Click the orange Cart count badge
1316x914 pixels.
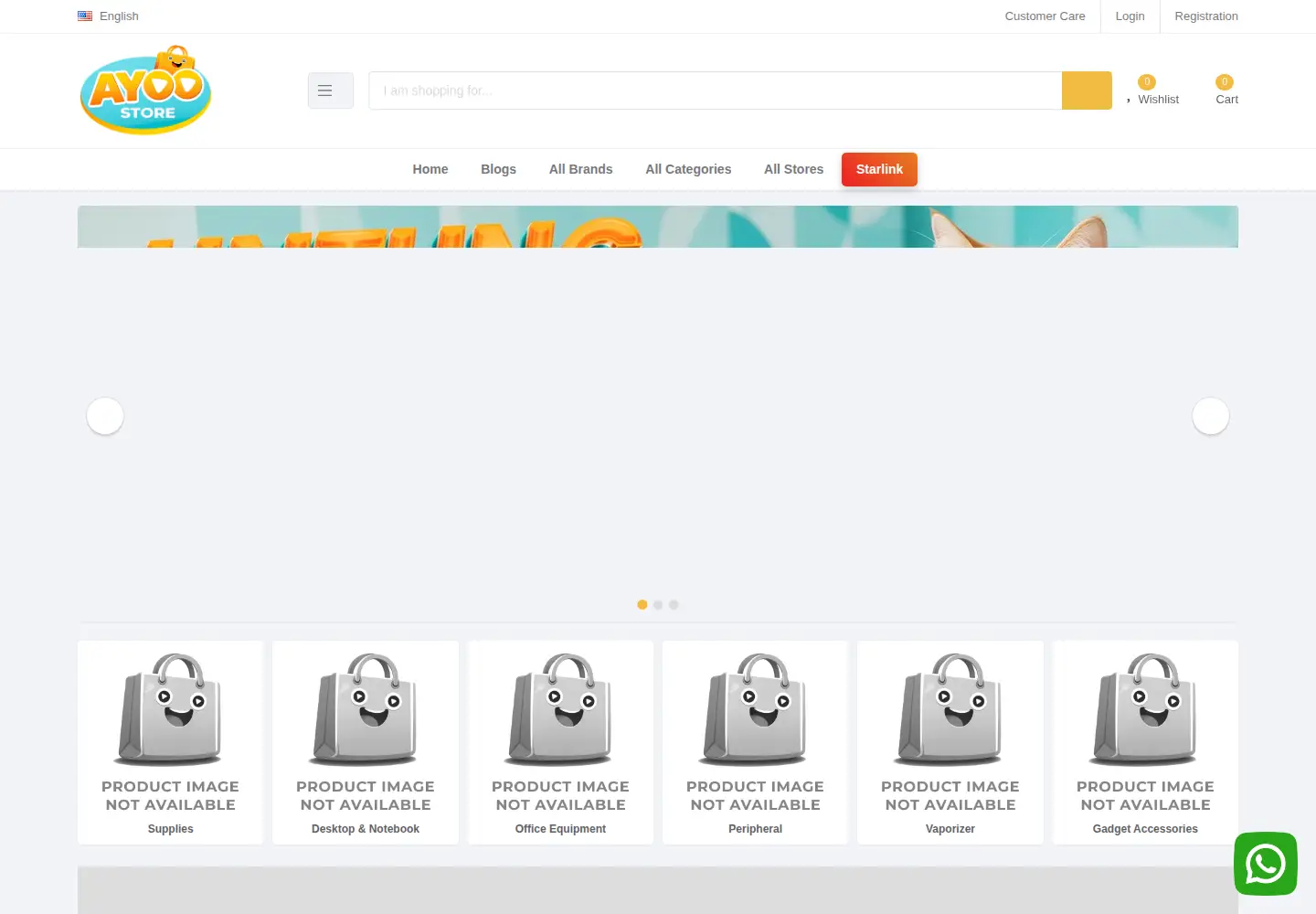[x=1225, y=82]
